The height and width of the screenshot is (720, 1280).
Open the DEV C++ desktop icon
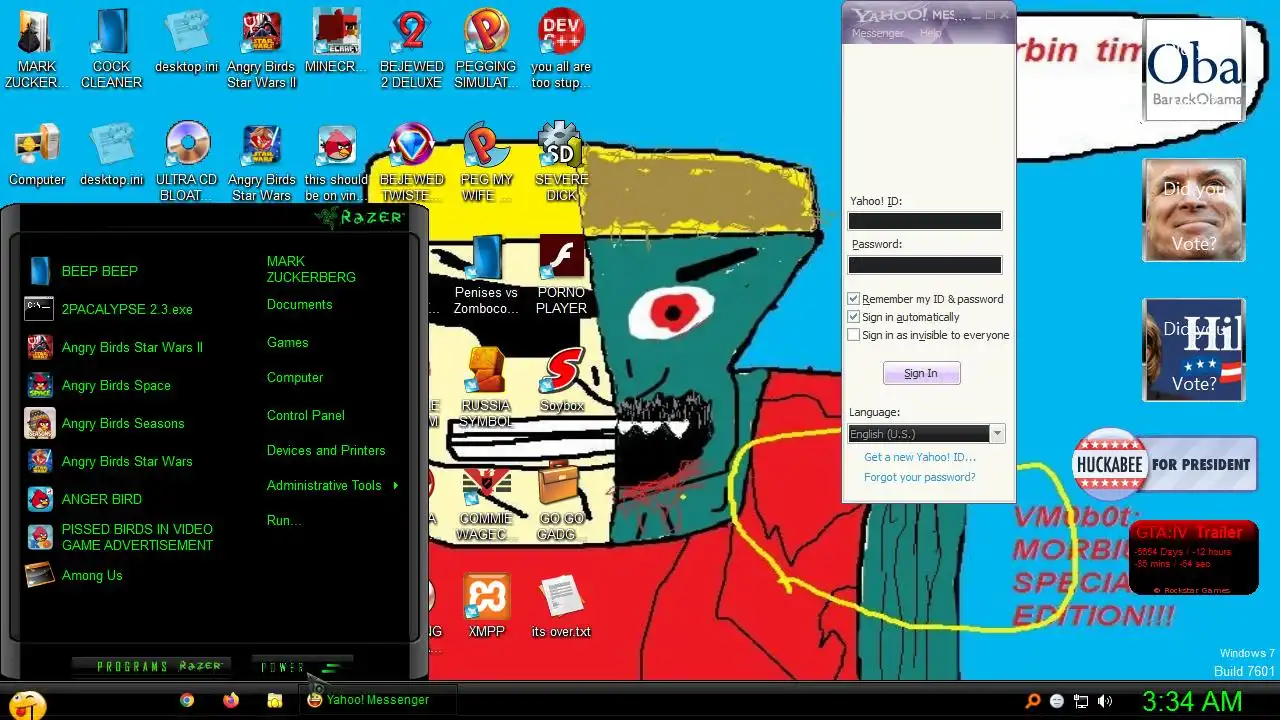561,50
